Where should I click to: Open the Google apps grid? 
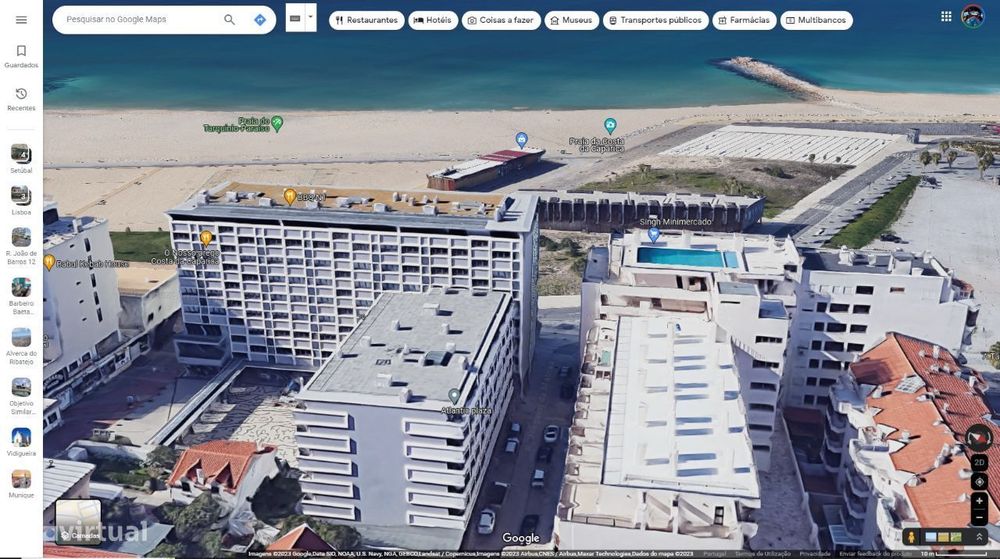[x=946, y=17]
